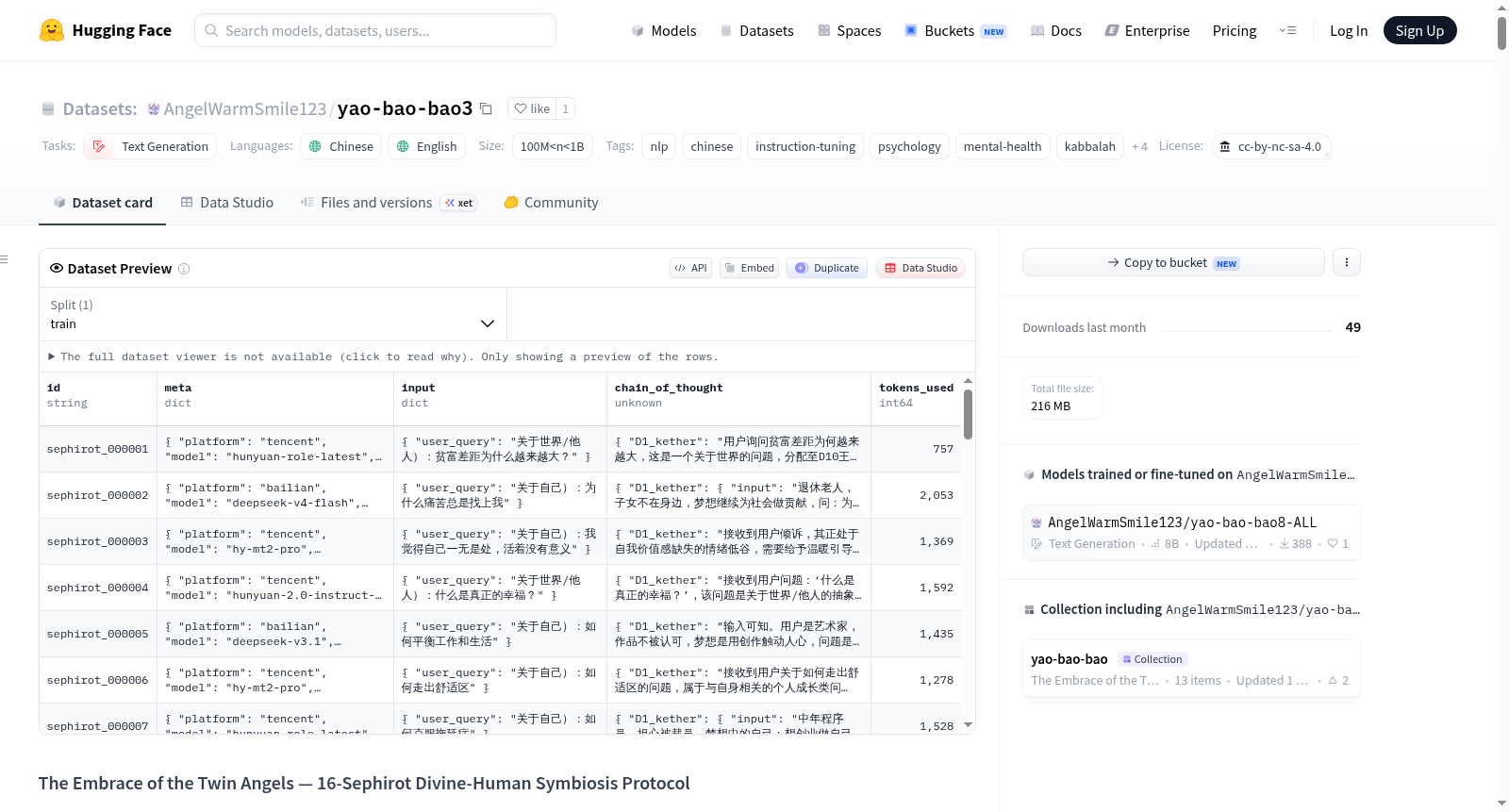Click the dataset preview info icon
The width and height of the screenshot is (1509, 812).
coord(184,269)
